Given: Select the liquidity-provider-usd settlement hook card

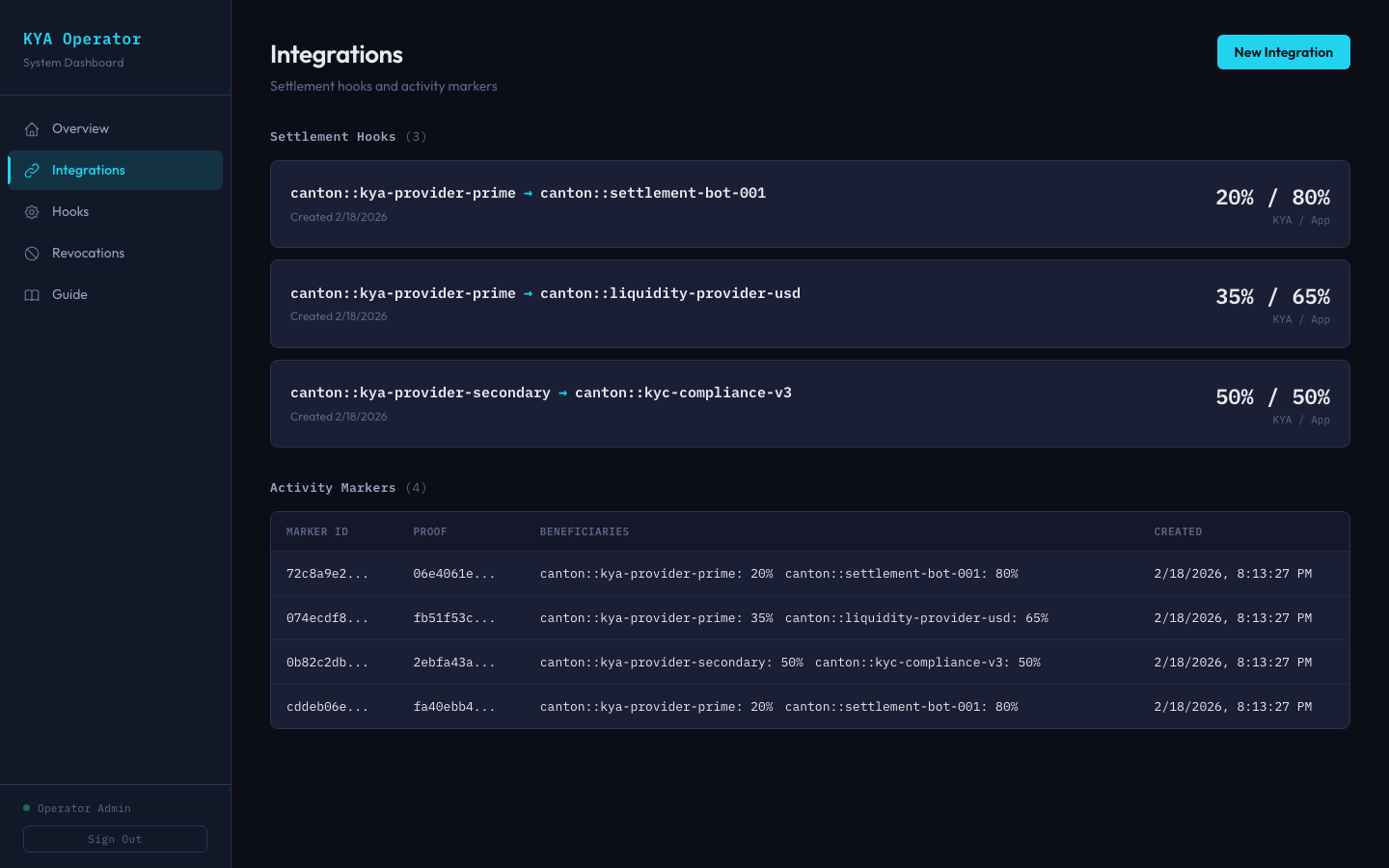Looking at the screenshot, I should (810, 303).
